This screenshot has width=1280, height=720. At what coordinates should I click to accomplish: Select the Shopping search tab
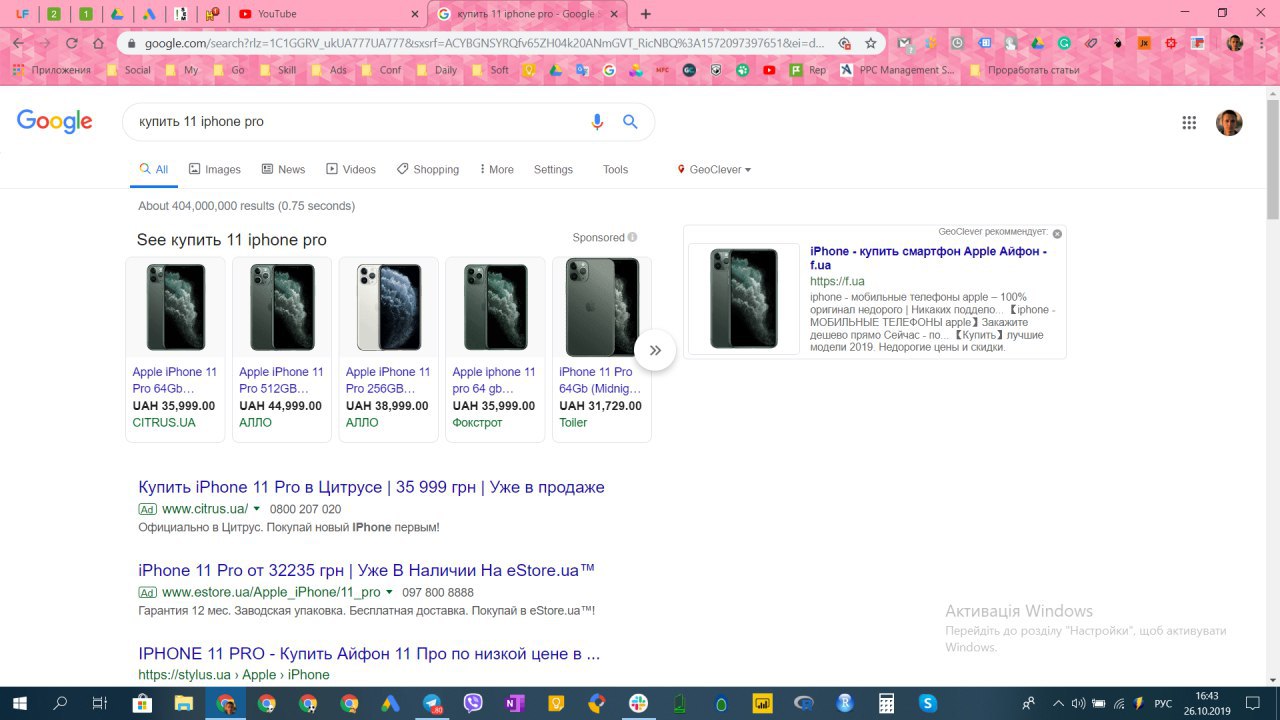click(x=428, y=169)
